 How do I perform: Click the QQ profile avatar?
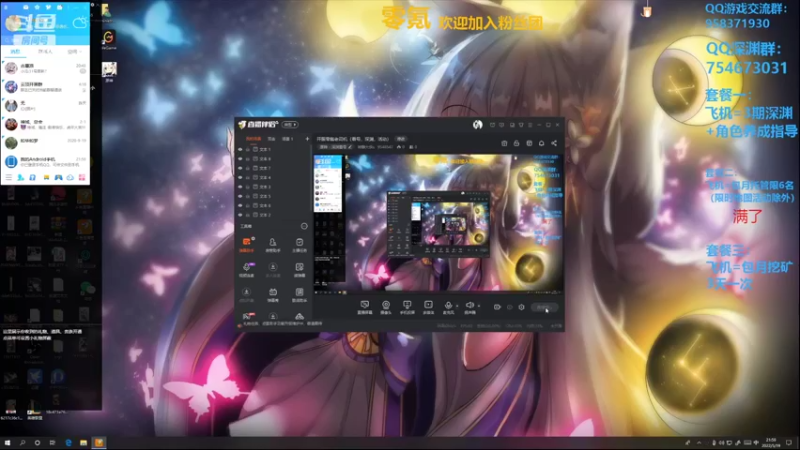click(13, 22)
